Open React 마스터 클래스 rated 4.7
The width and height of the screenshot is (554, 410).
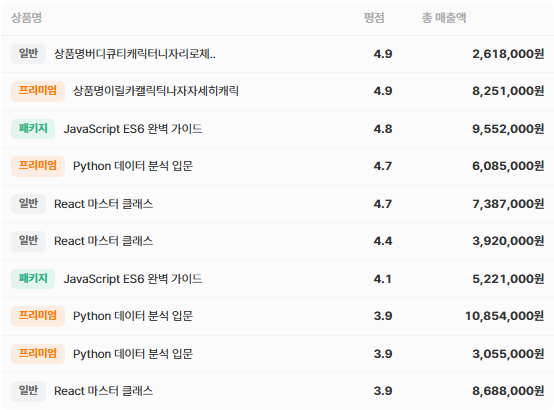click(104, 204)
